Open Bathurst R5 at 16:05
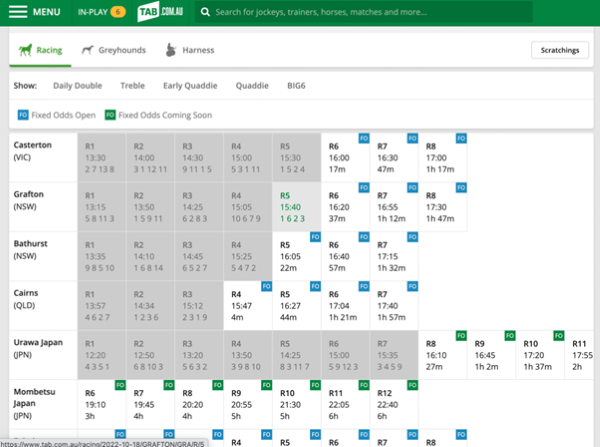Screen dimensions: 600x447 tap(297, 256)
